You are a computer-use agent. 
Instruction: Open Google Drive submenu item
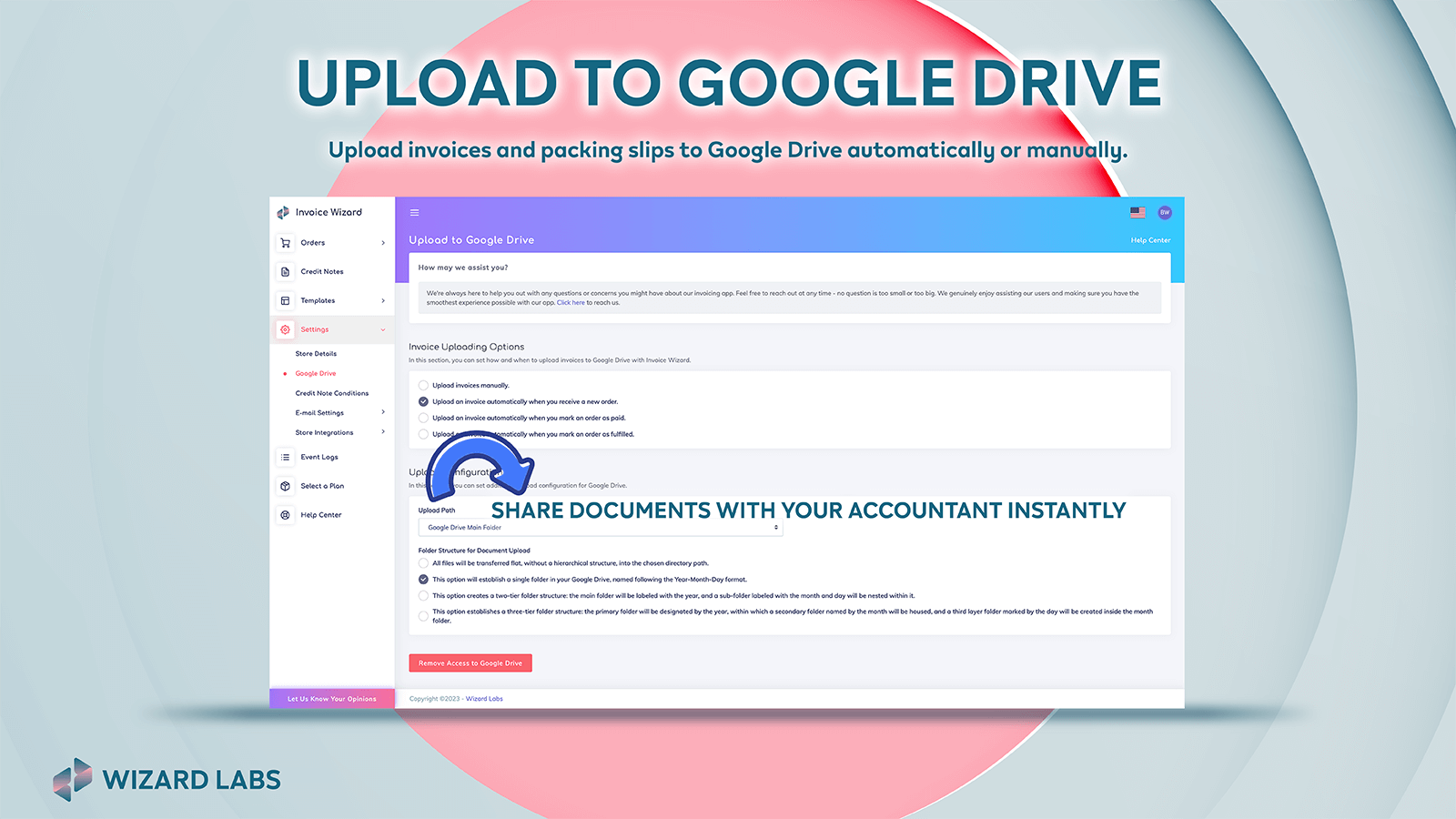pos(316,374)
